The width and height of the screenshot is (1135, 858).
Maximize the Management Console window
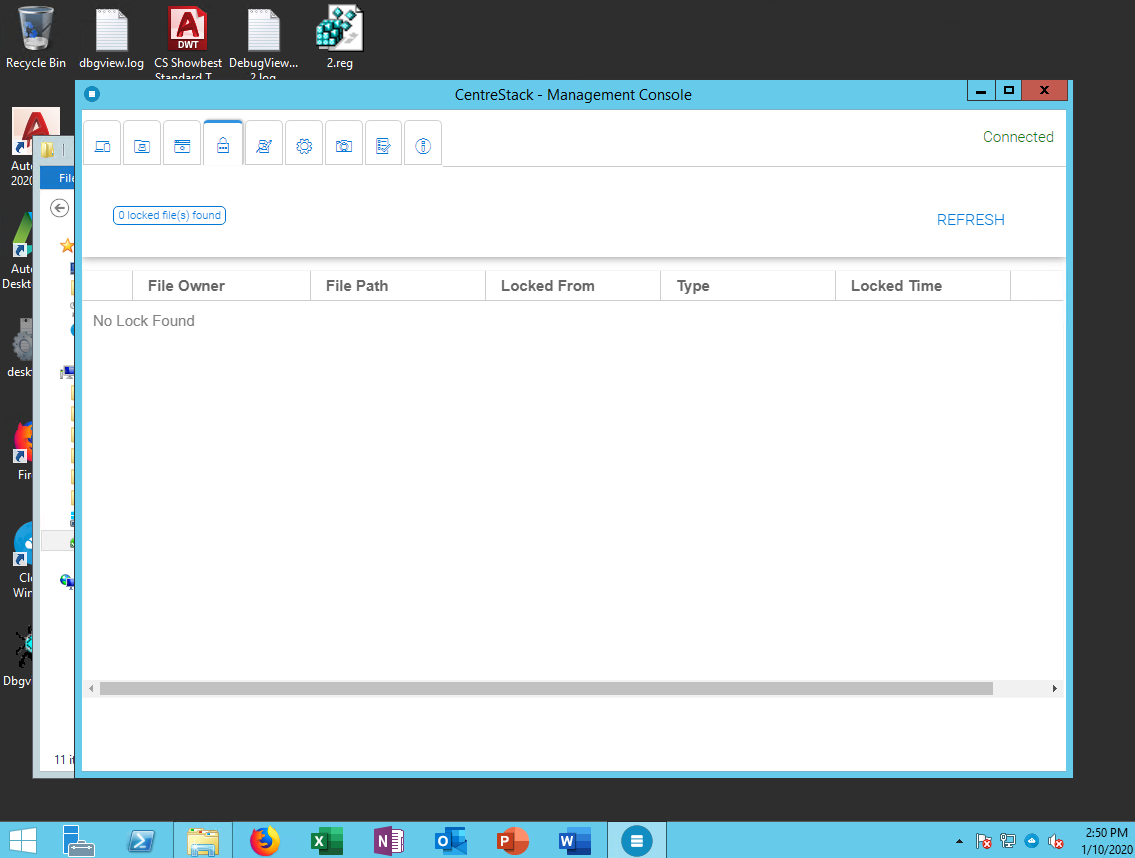pyautogui.click(x=1008, y=91)
